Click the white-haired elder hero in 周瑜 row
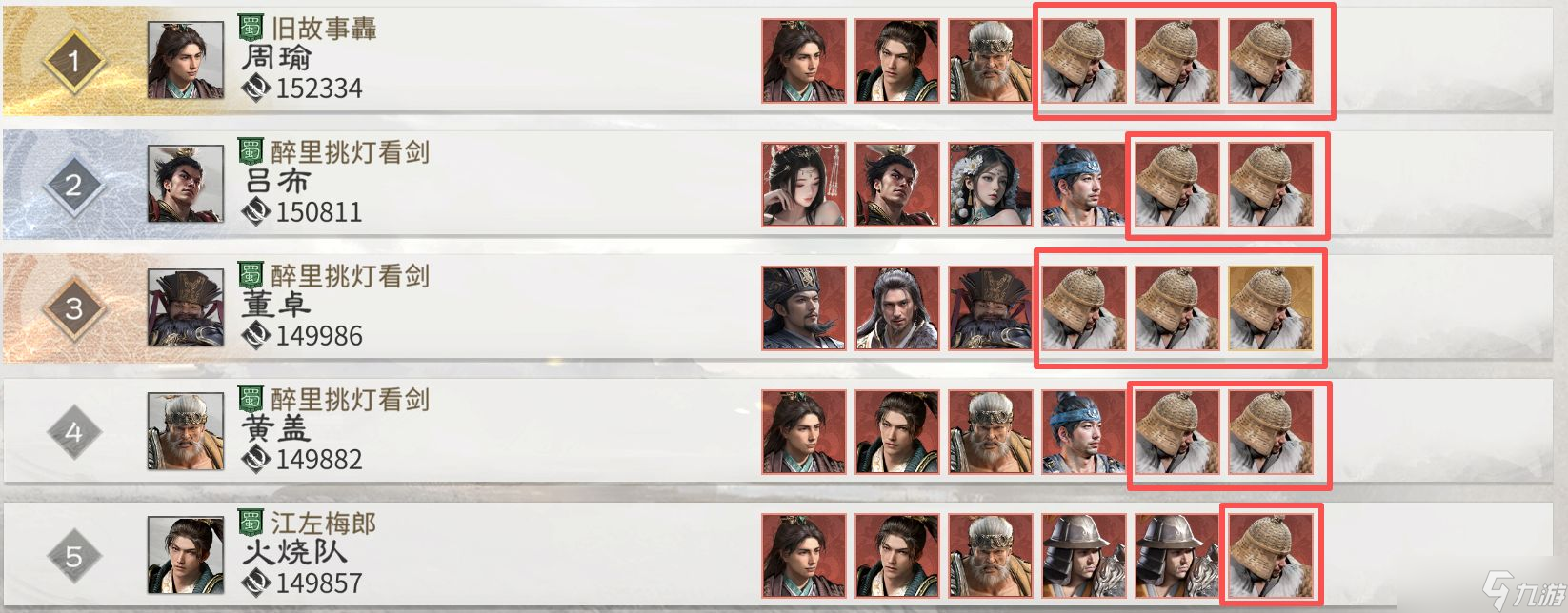The height and width of the screenshot is (613, 1568). pos(991,61)
